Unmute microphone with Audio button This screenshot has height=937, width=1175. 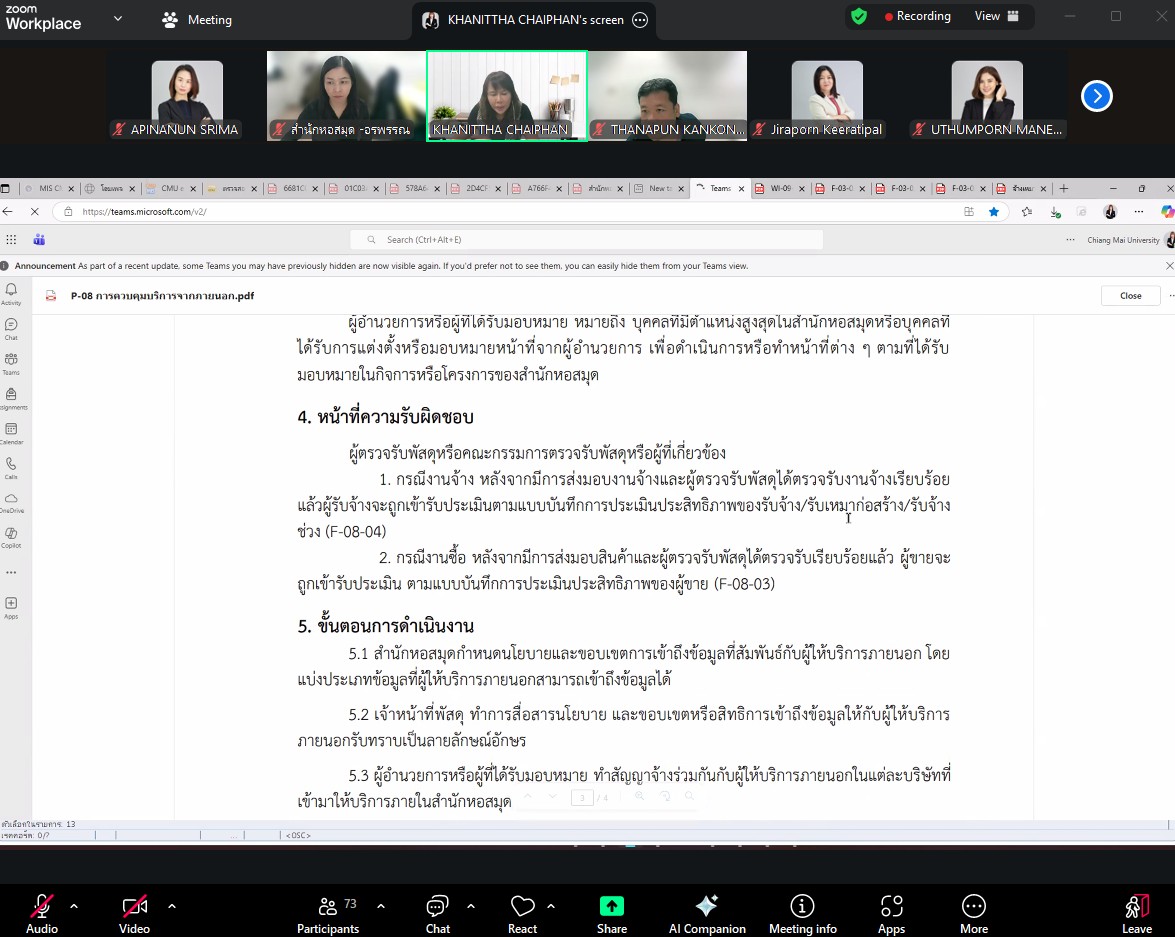42,913
